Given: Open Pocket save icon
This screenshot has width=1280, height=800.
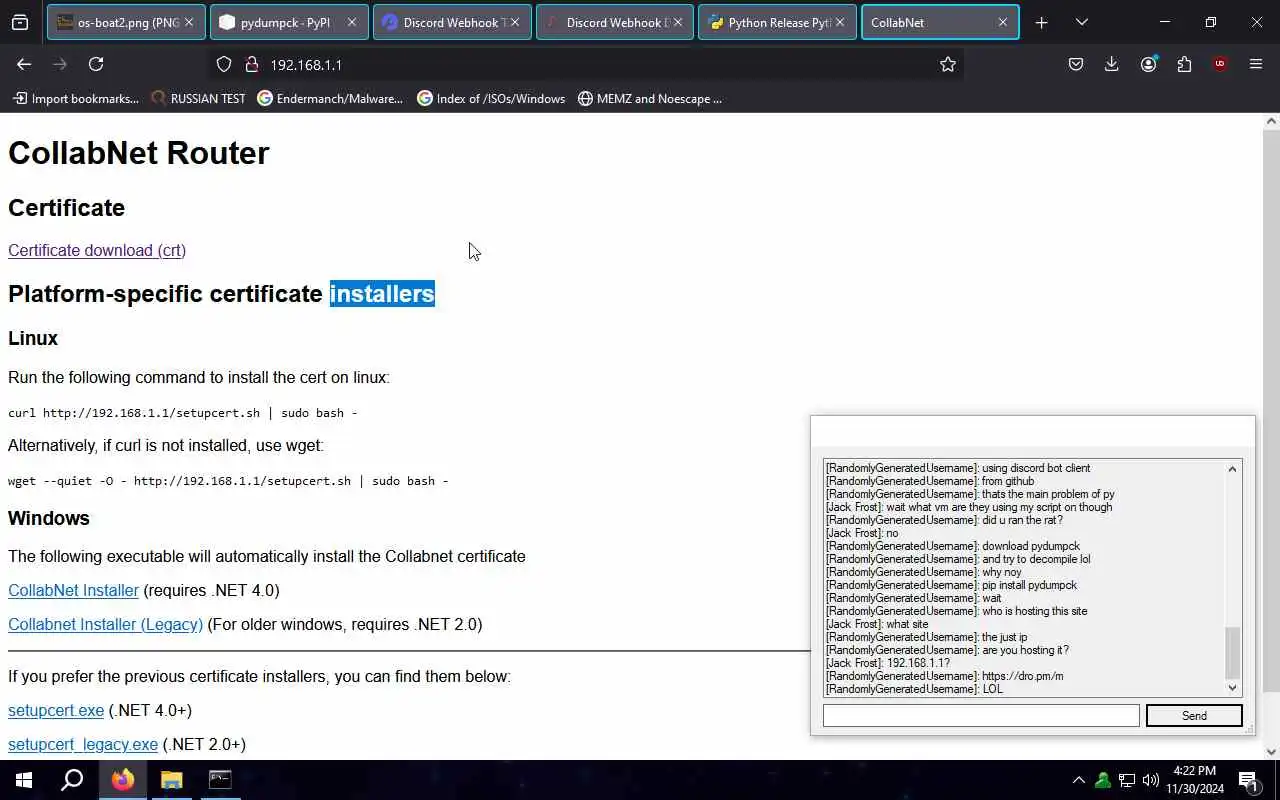Looking at the screenshot, I should (1076, 64).
